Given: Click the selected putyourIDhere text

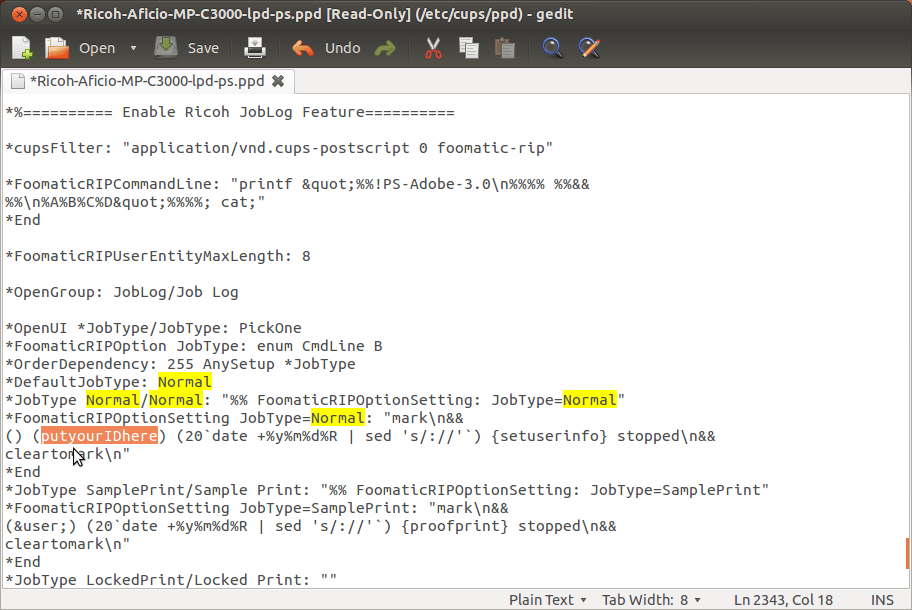Looking at the screenshot, I should tap(99, 436).
